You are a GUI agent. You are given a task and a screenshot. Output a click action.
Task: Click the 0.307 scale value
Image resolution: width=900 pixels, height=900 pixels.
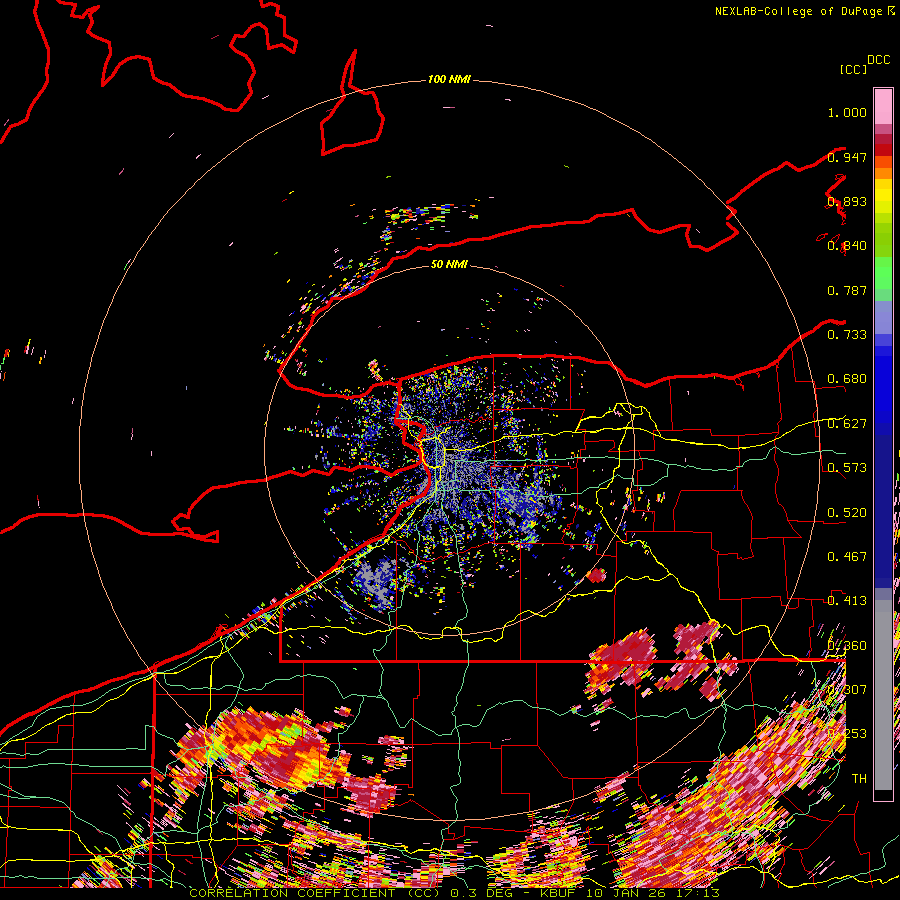pyautogui.click(x=847, y=690)
